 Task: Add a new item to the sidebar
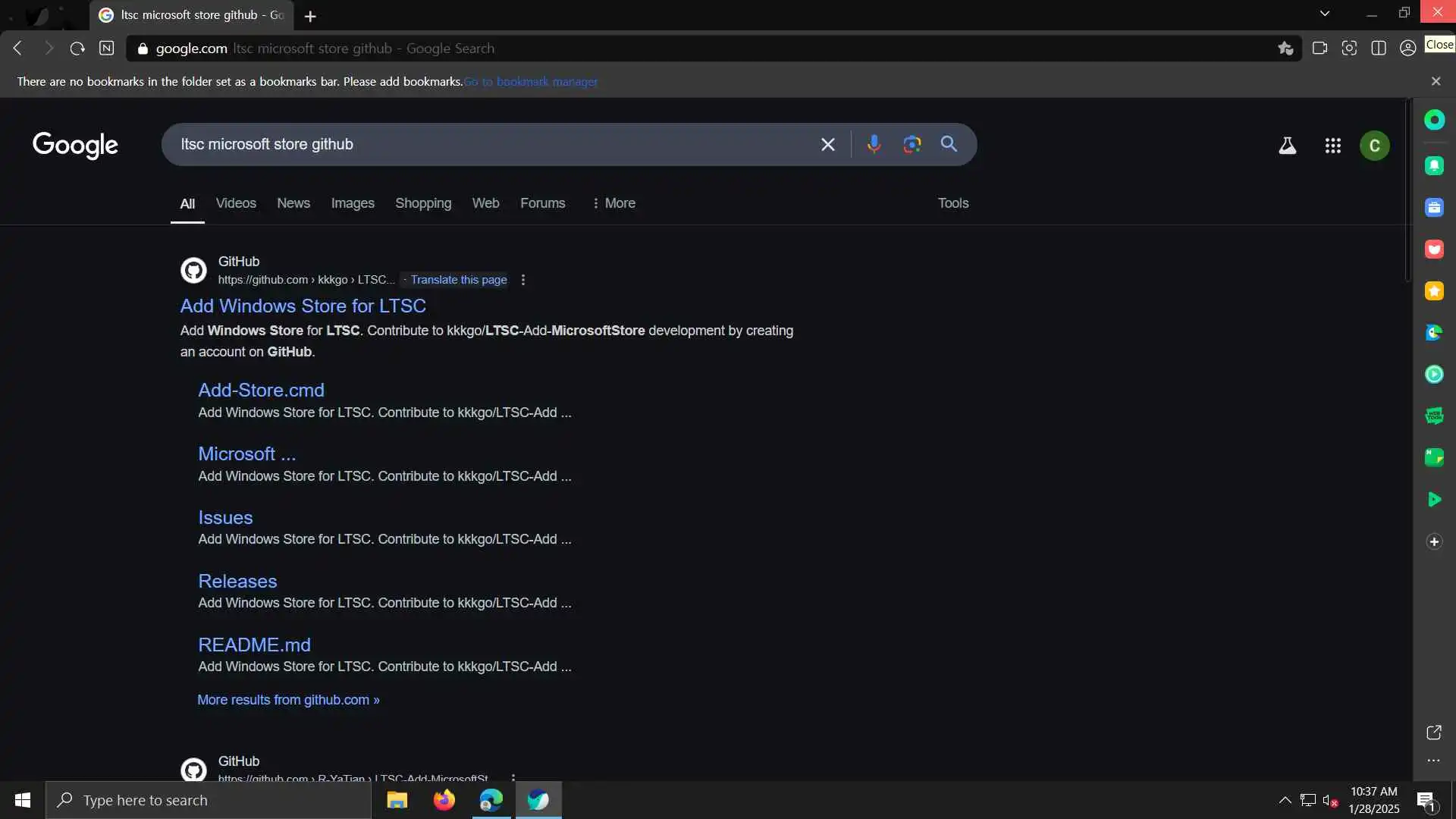(1433, 541)
